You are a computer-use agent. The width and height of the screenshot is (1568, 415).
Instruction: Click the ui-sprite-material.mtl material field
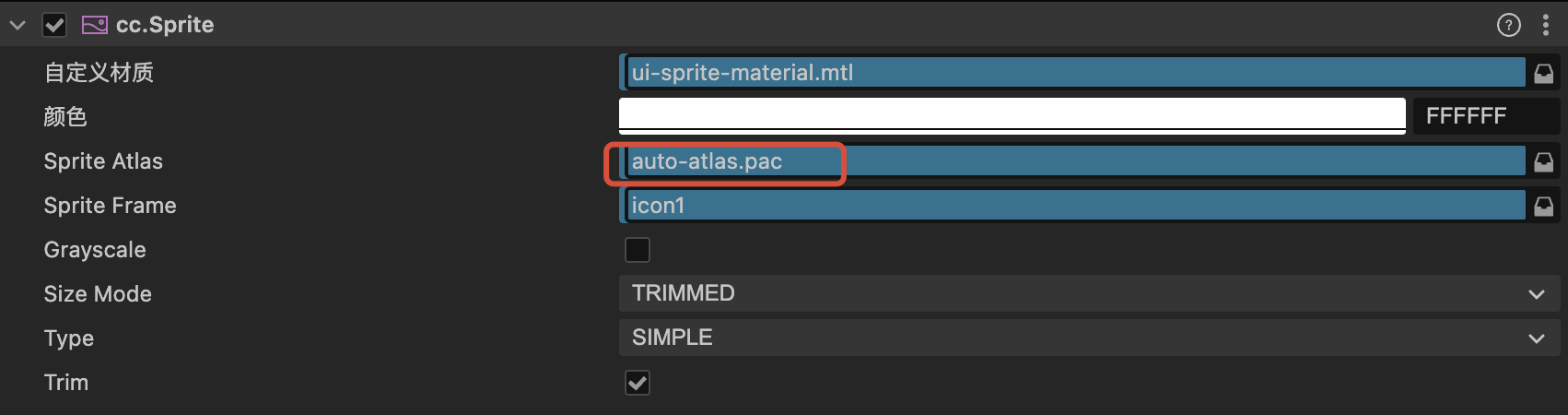[x=1073, y=73]
